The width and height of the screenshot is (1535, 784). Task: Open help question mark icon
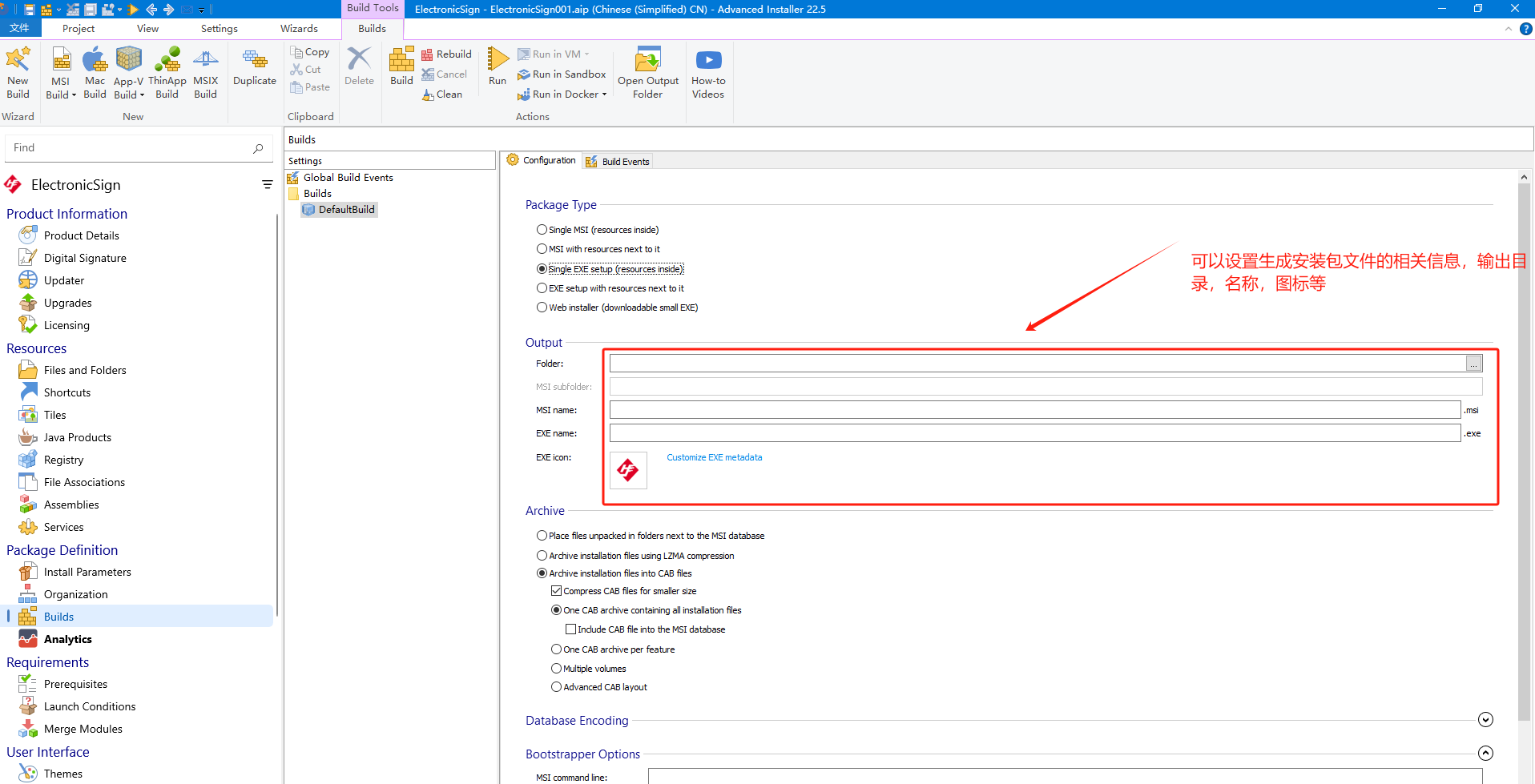[x=1526, y=29]
